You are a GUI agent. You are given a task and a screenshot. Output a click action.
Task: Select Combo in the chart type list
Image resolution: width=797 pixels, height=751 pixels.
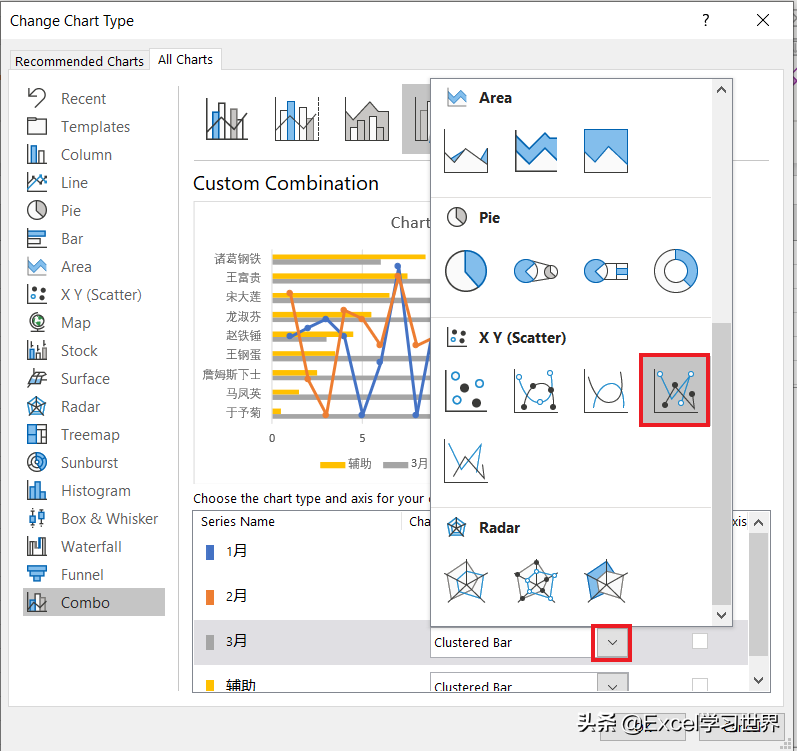pos(94,603)
